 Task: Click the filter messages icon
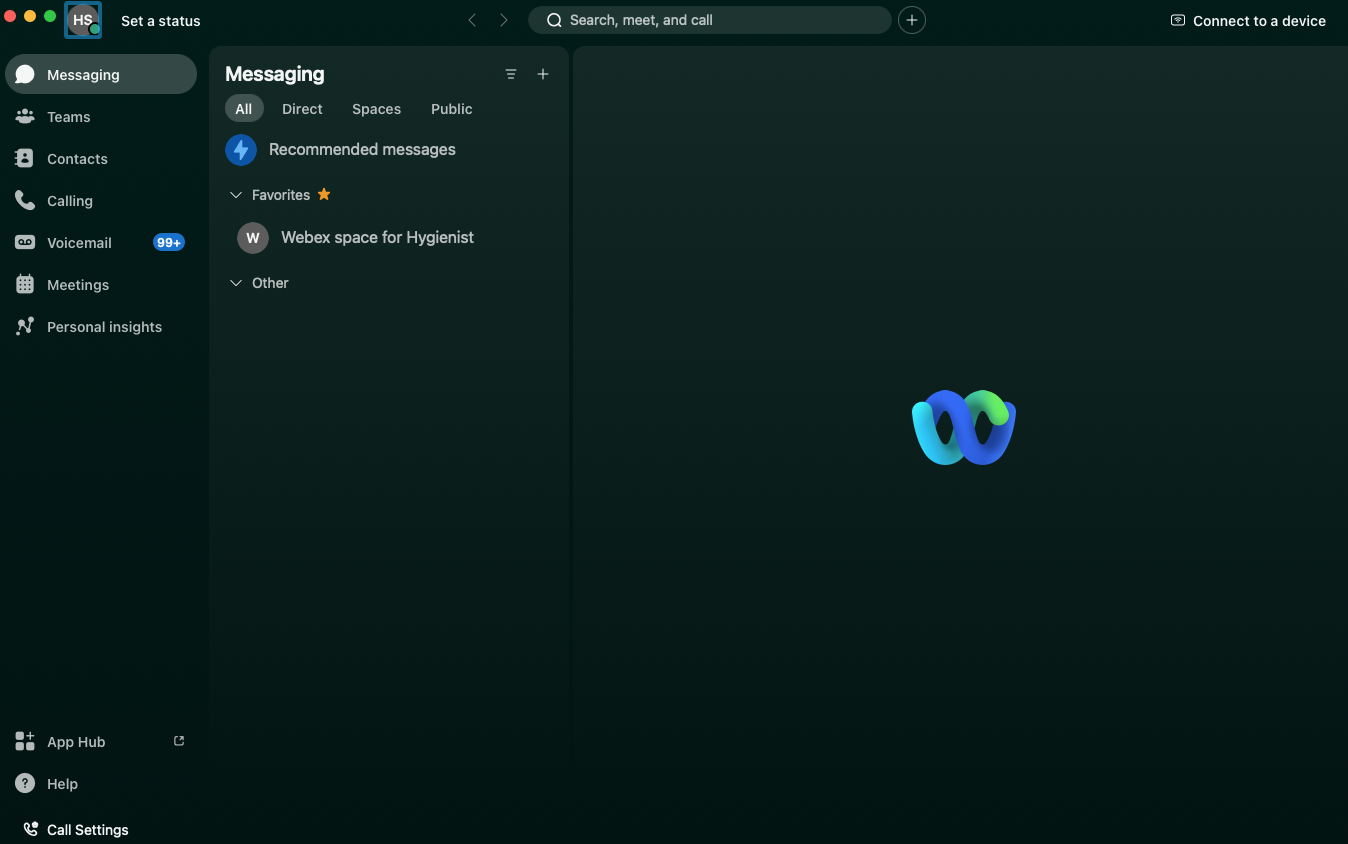tap(511, 74)
